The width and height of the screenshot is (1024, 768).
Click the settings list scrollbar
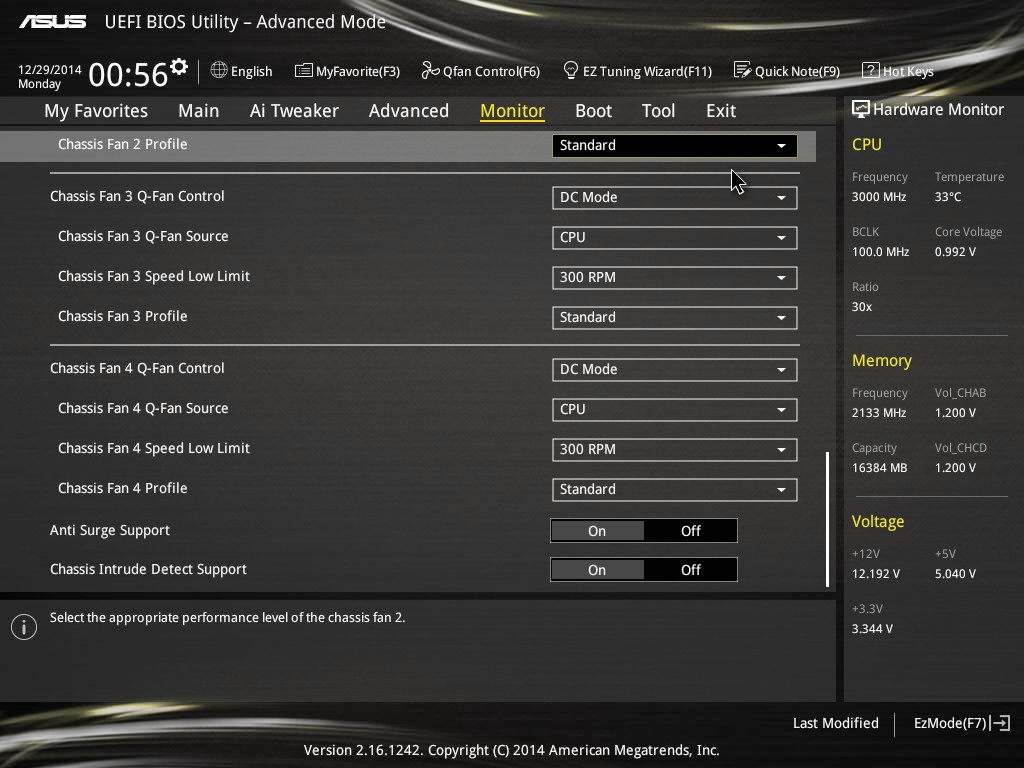827,519
